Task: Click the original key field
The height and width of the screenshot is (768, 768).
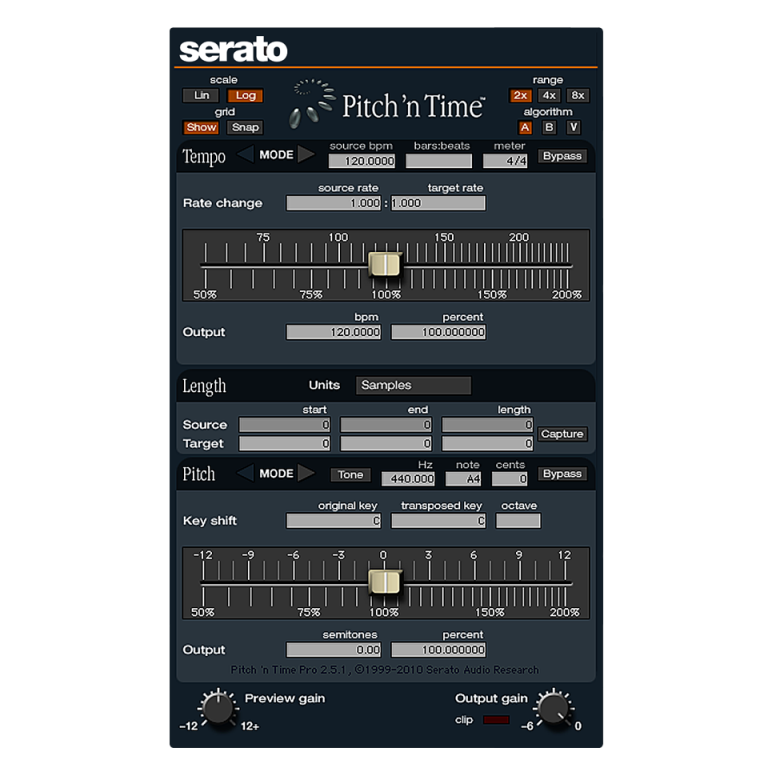Action: click(334, 521)
